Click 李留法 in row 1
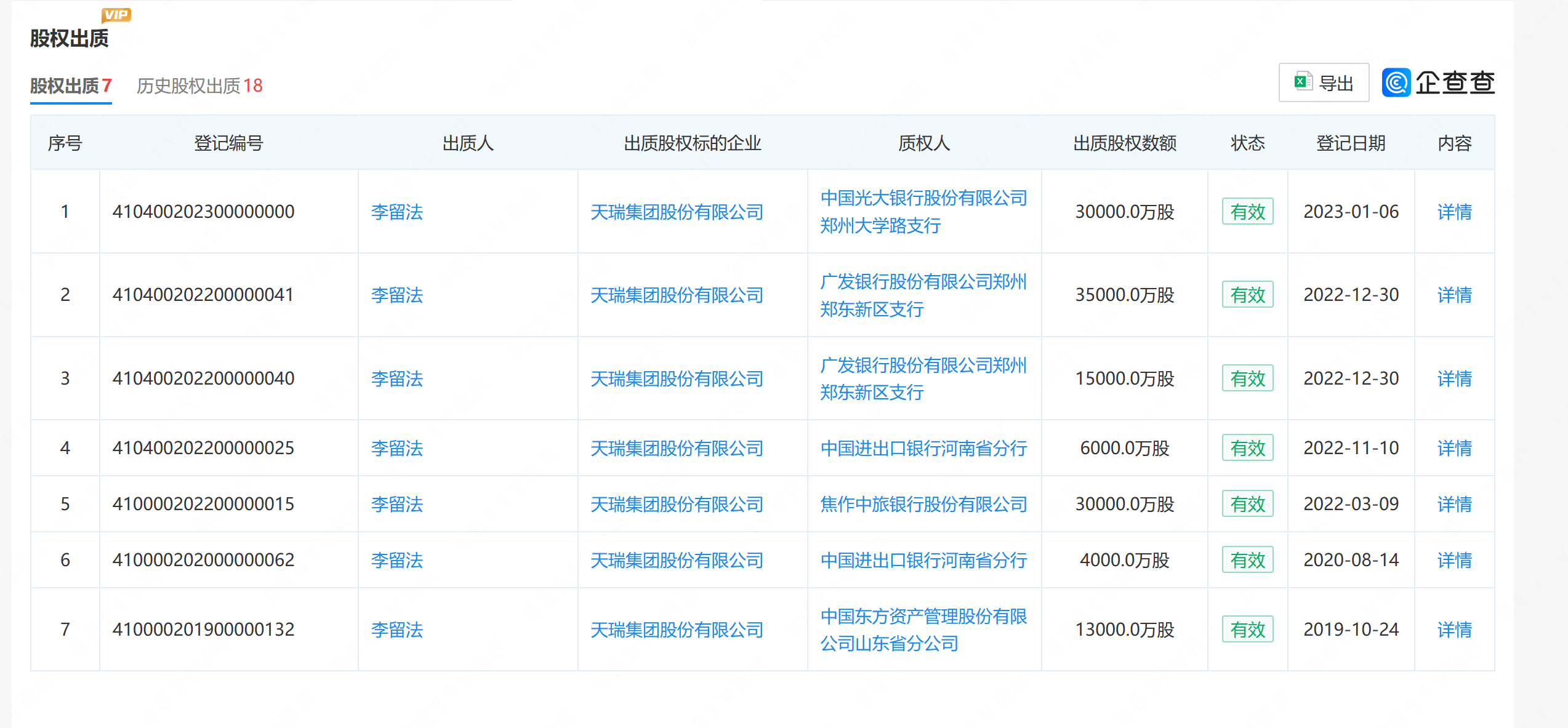This screenshot has height=728, width=1568. point(397,212)
